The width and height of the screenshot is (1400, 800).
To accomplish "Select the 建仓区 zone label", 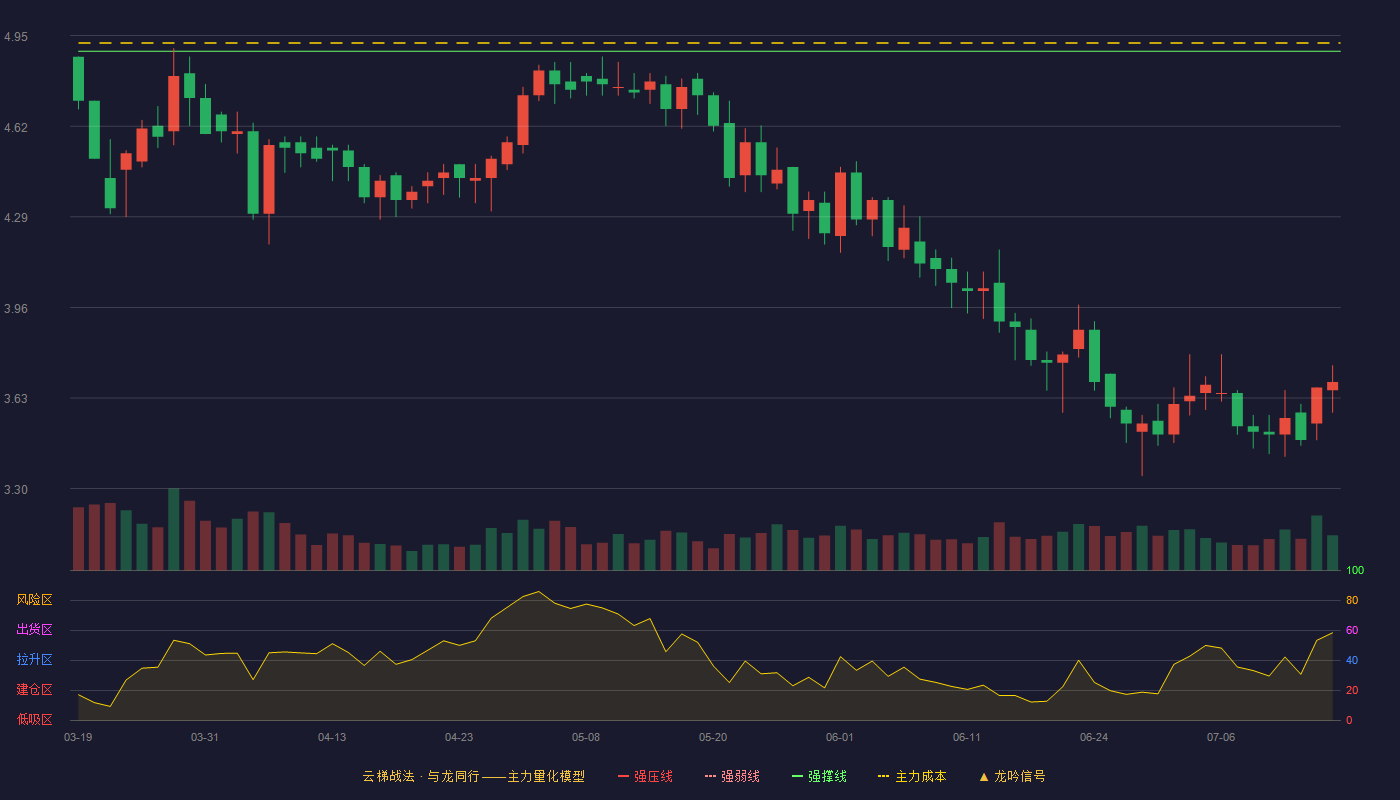I will [x=34, y=690].
